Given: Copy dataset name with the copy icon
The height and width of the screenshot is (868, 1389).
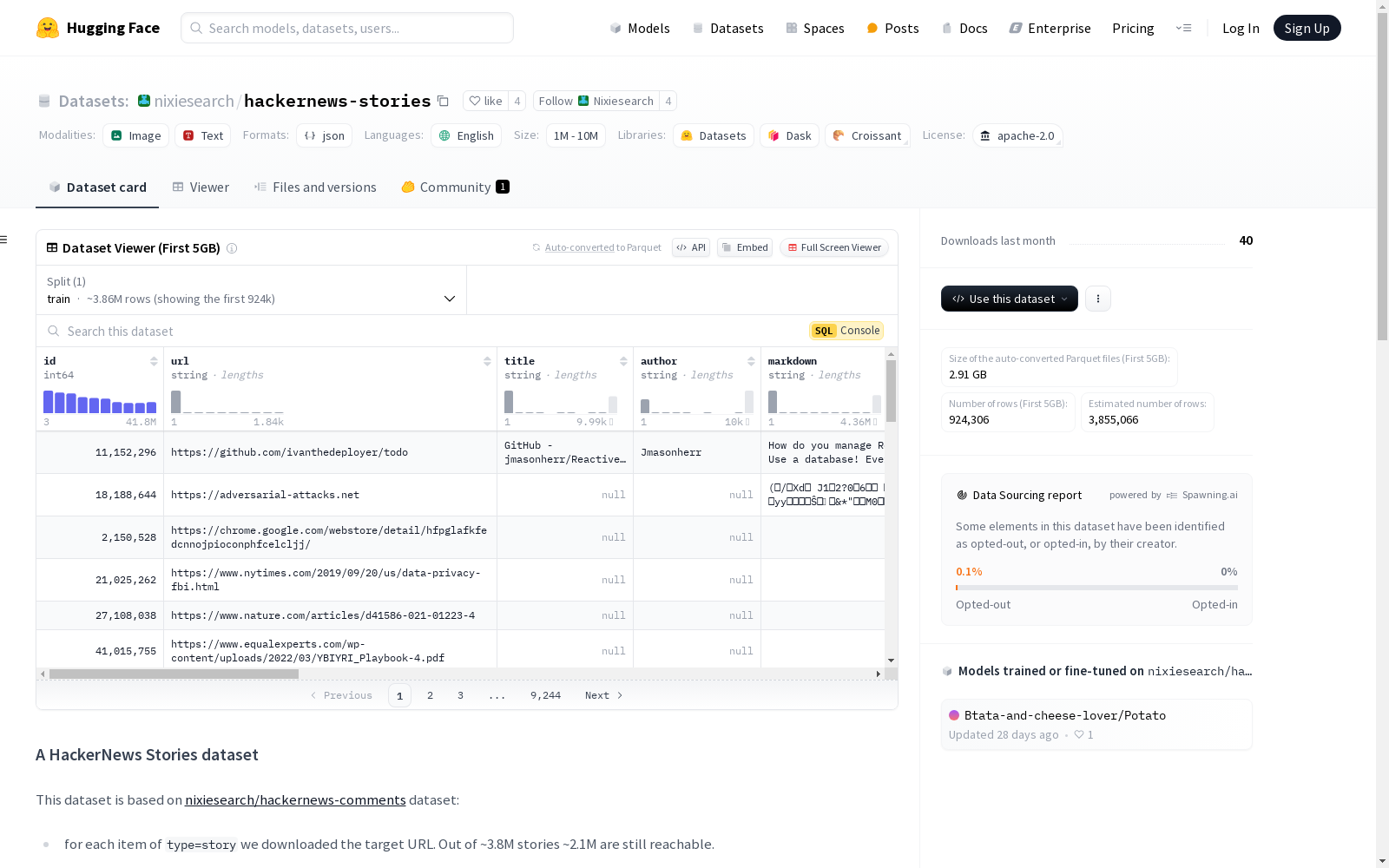Looking at the screenshot, I should 443,101.
